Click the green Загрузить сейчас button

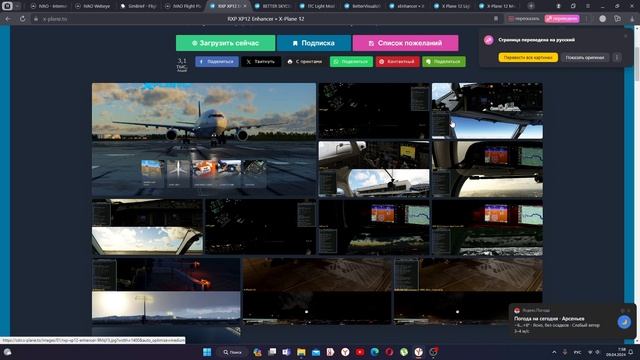[225, 43]
